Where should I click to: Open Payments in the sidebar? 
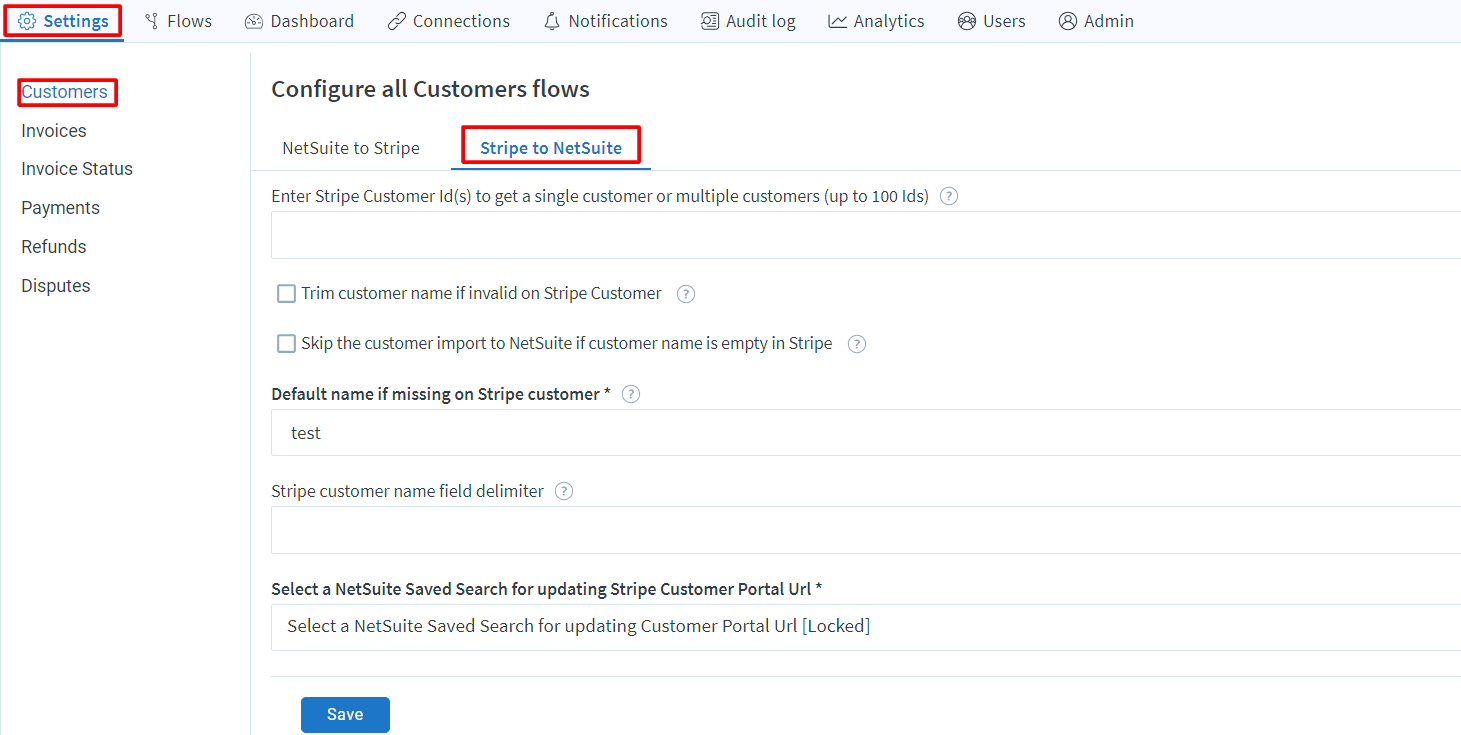click(x=61, y=208)
